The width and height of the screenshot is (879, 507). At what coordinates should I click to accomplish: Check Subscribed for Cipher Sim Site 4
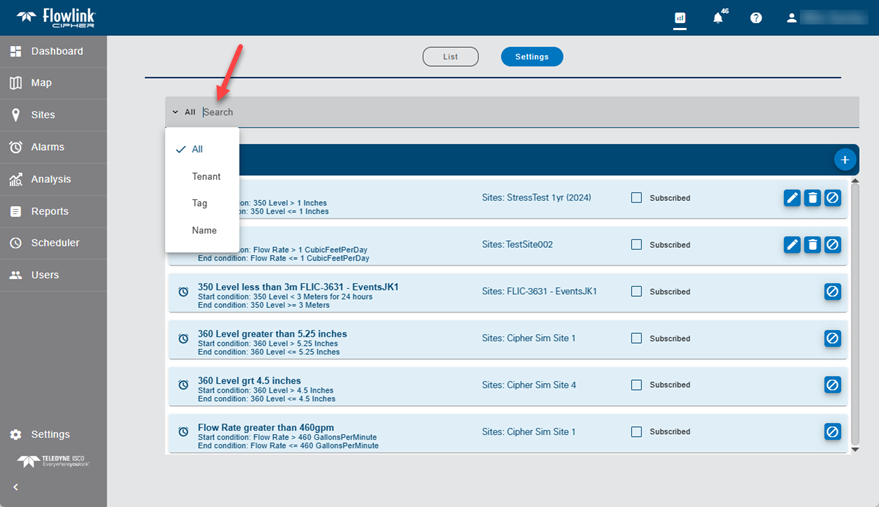(637, 385)
